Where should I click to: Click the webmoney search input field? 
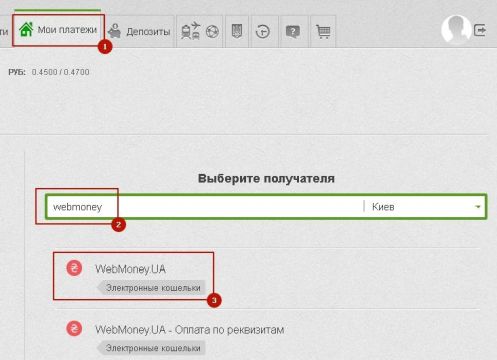click(x=205, y=207)
